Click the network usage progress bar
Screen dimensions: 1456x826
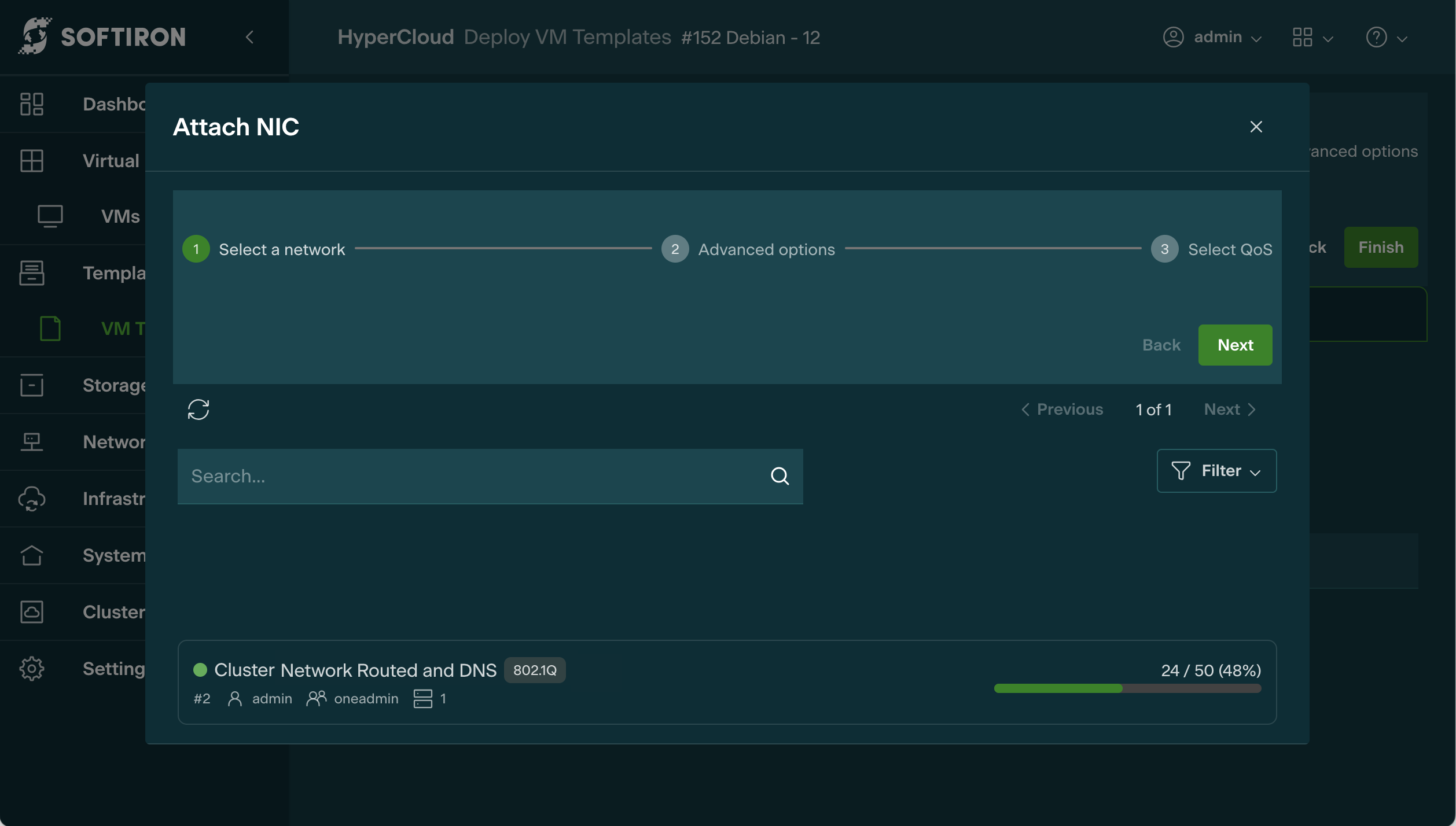1127,688
